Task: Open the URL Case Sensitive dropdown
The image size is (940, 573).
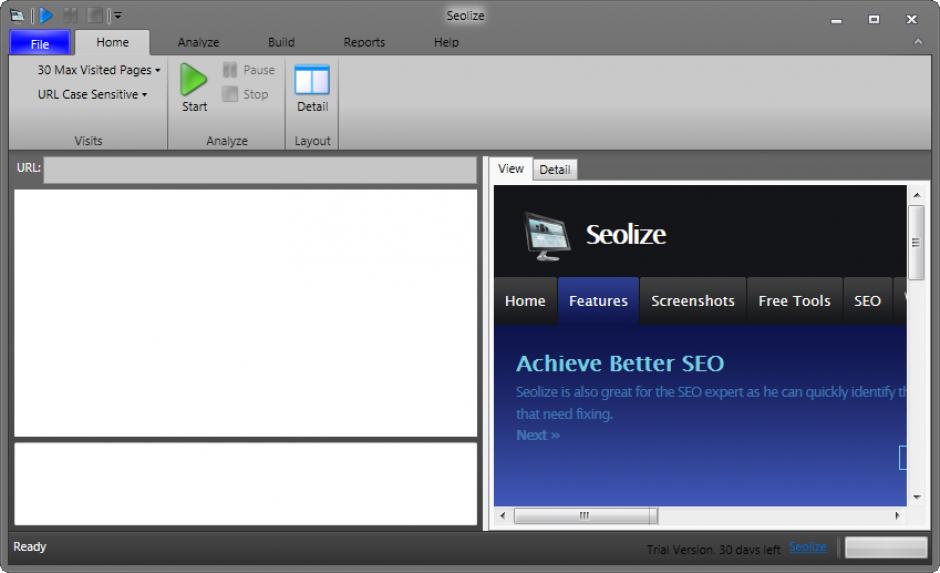Action: click(x=92, y=95)
